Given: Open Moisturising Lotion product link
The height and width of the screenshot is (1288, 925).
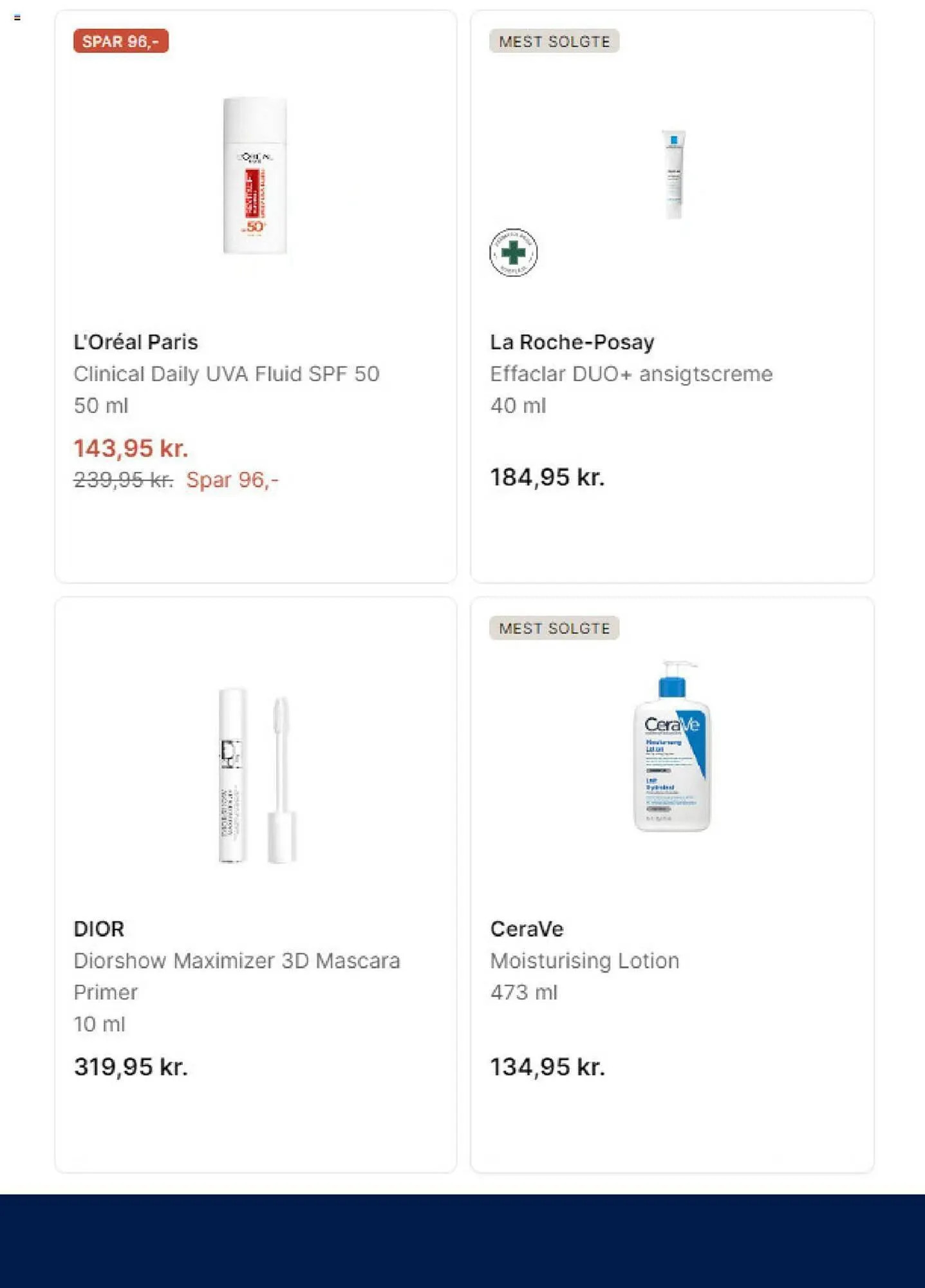Looking at the screenshot, I should 584,961.
